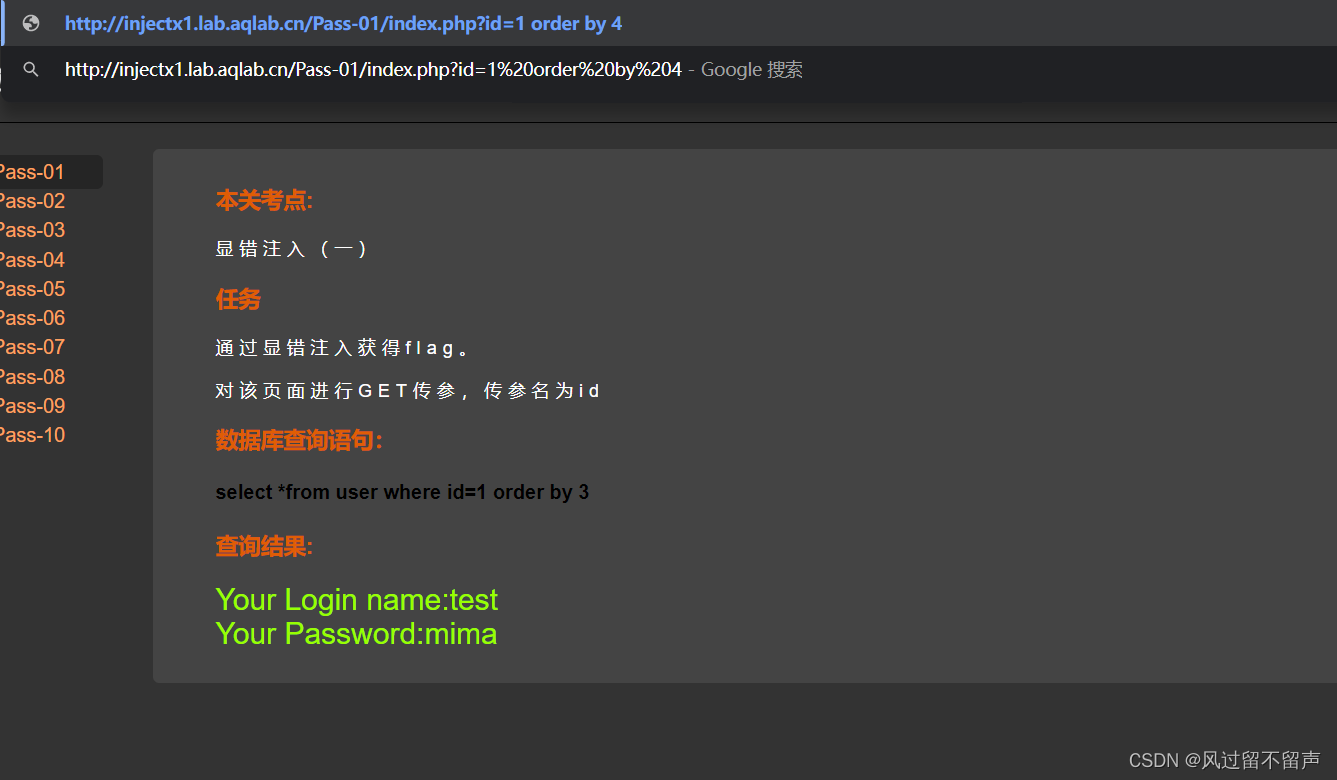Screen dimensions: 1337x780
Task: Select the URL suggestion ending with order by 4
Action: [x=668, y=23]
